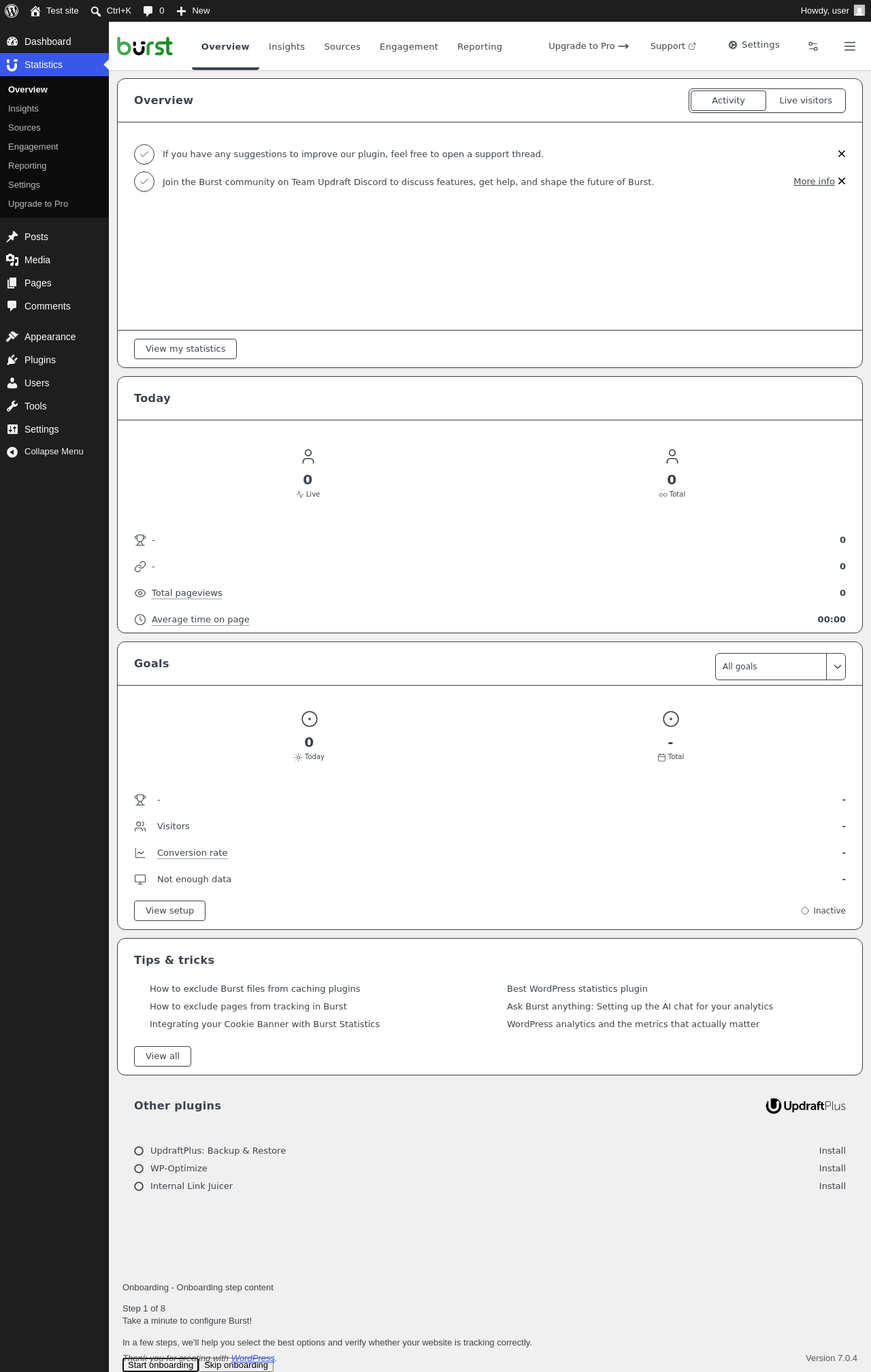This screenshot has height=1372, width=871.
Task: Click the View my statistics button
Action: [x=185, y=349]
